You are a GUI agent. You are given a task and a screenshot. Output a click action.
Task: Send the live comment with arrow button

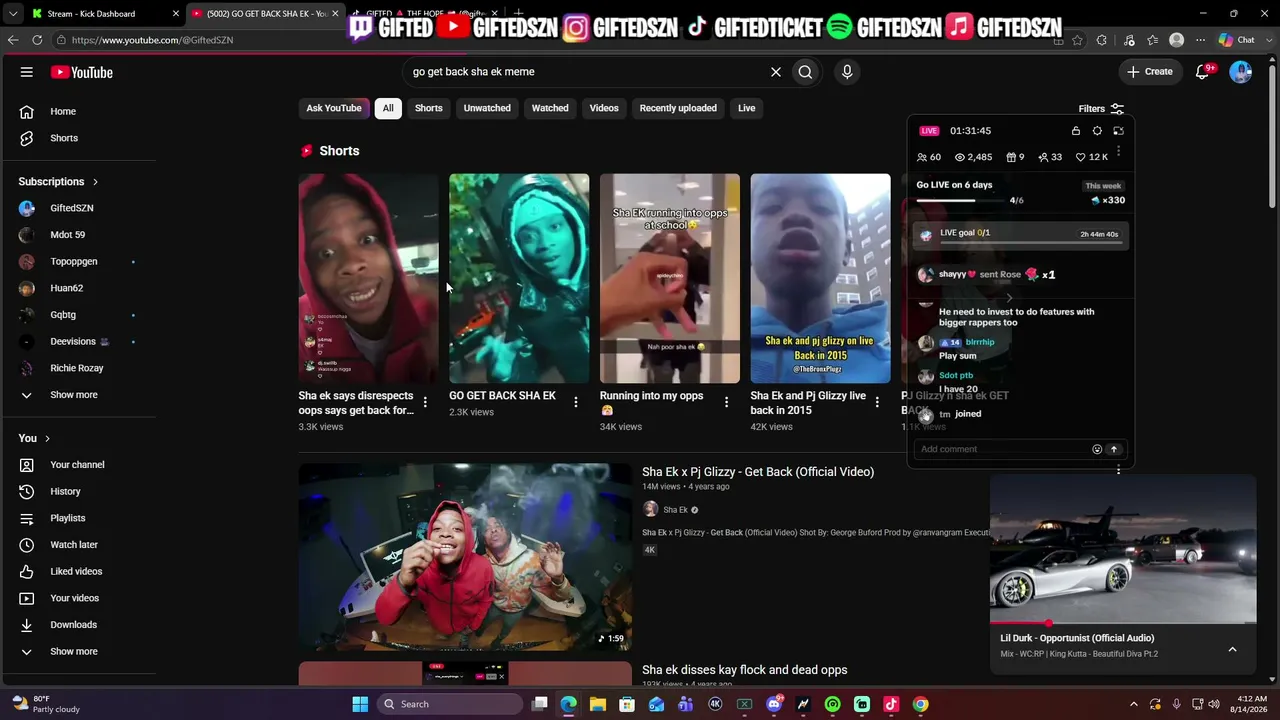coord(1114,449)
